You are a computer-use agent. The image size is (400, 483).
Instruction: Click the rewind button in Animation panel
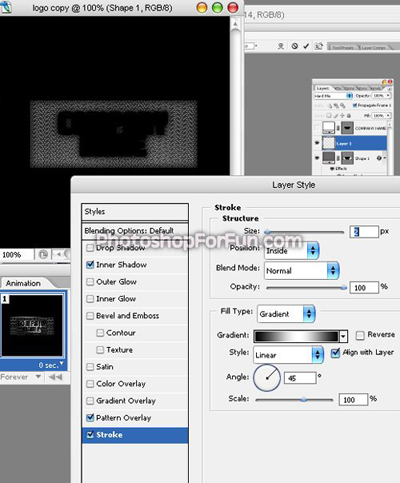point(55,377)
